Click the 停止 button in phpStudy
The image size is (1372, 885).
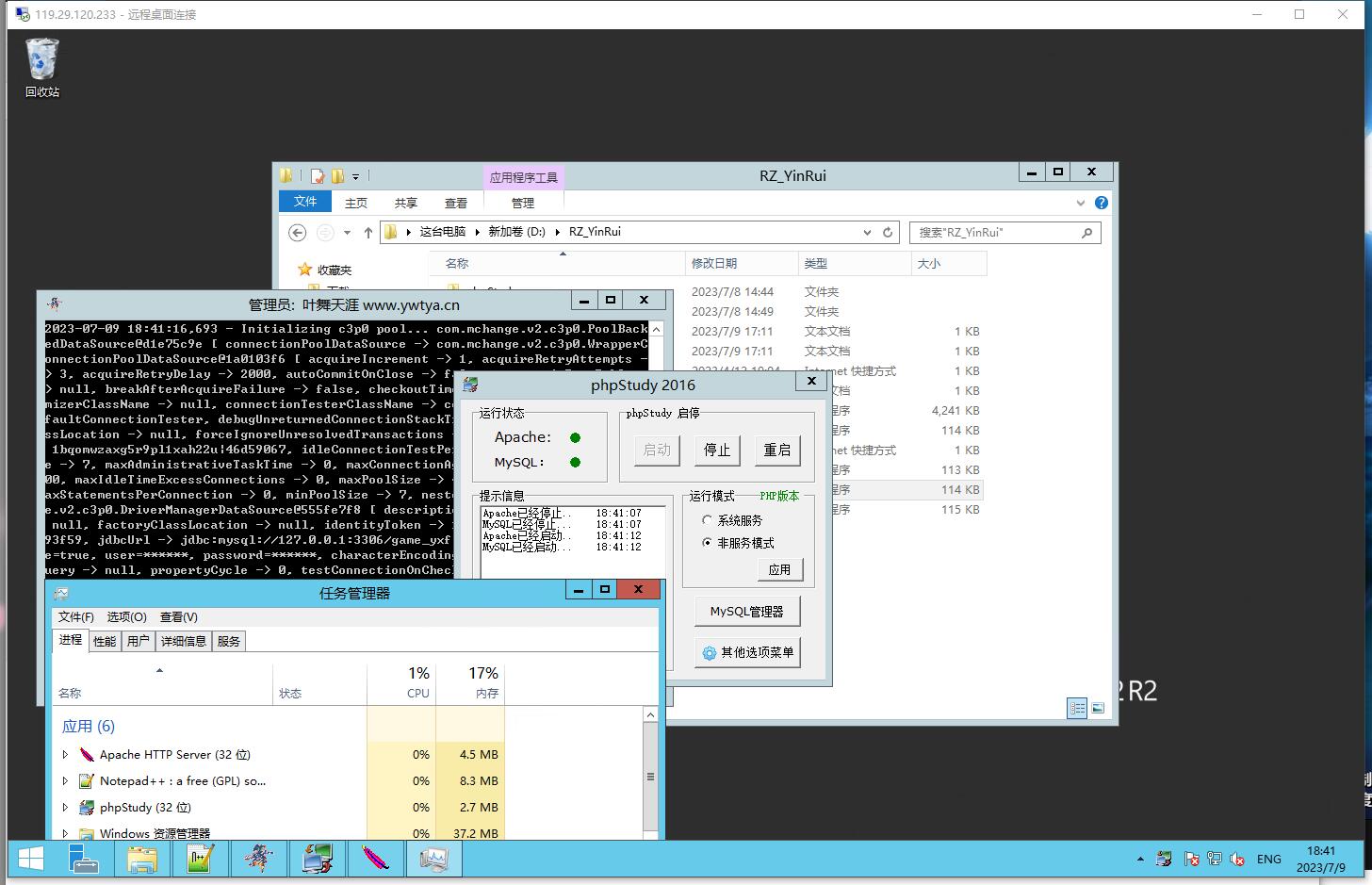pyautogui.click(x=717, y=450)
